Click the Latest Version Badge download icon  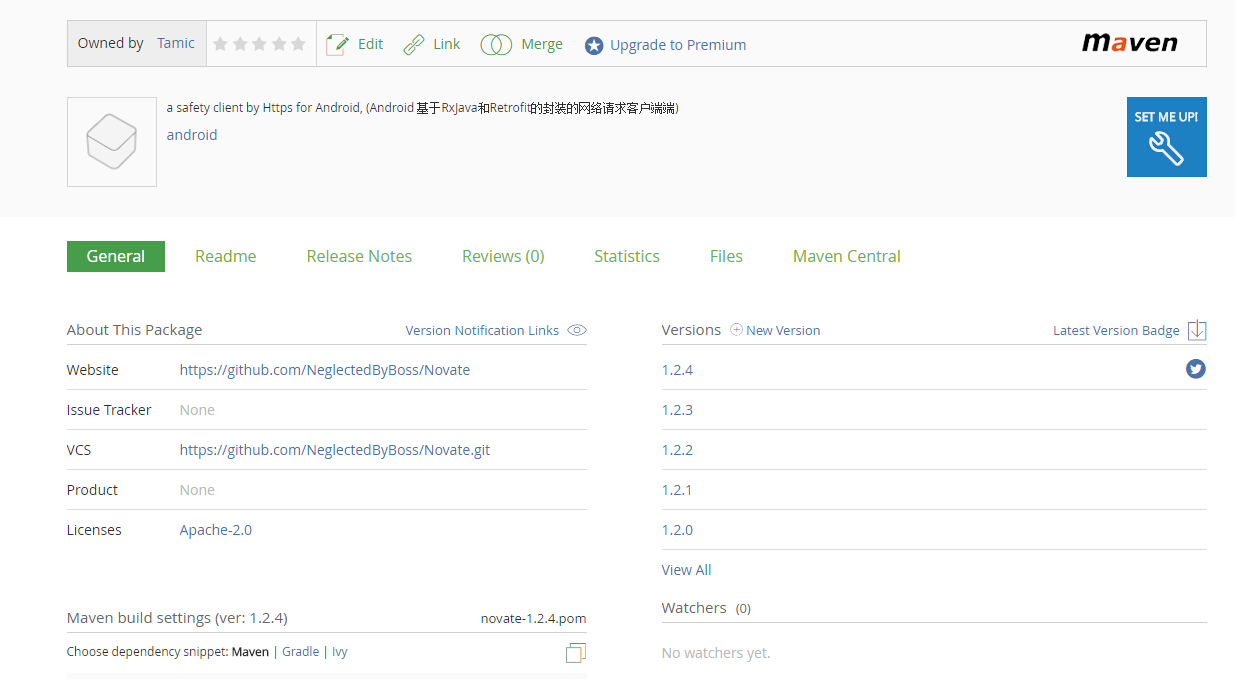[x=1197, y=330]
